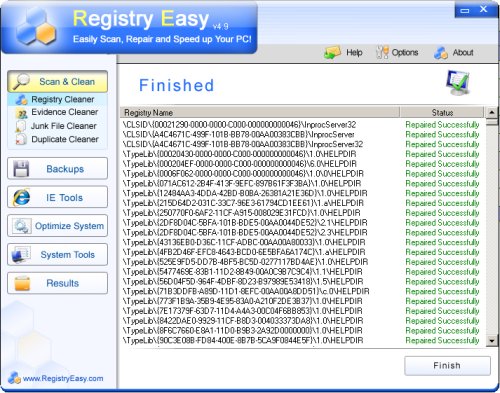Screen dimensions: 500x393
Task: Select the TypeLib {215D64D2 HELPDIR row
Action: tap(302, 203)
